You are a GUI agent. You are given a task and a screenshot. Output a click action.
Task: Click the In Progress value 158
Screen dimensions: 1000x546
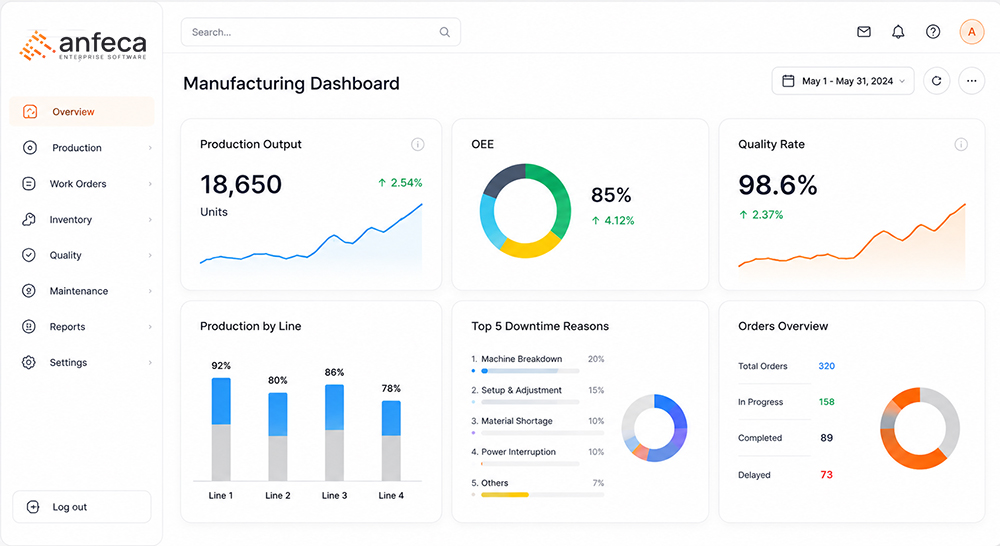click(x=827, y=402)
